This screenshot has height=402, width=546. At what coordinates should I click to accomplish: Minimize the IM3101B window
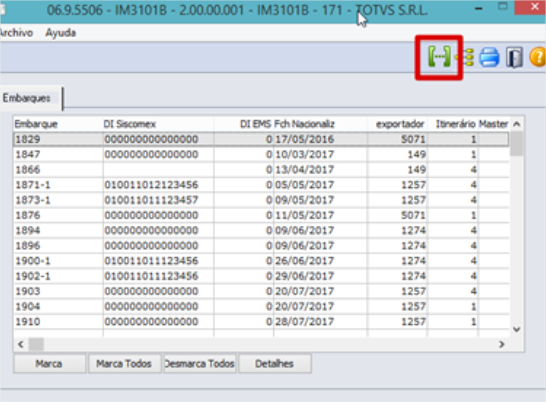tap(479, 8)
